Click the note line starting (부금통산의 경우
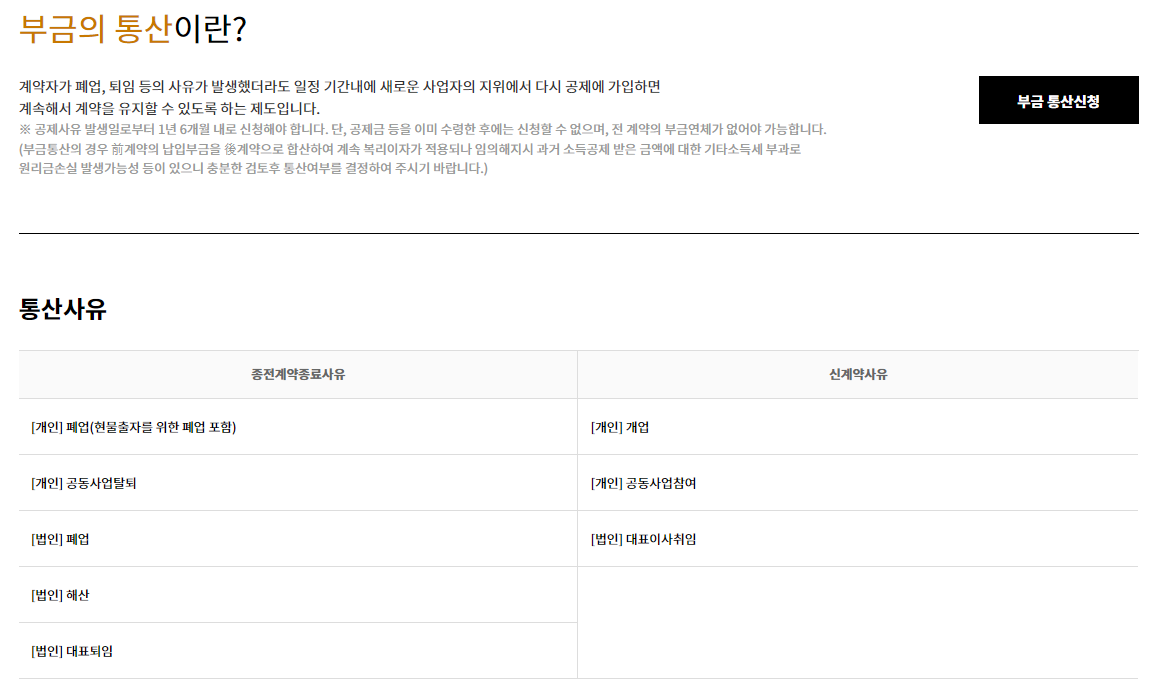 pyautogui.click(x=410, y=149)
